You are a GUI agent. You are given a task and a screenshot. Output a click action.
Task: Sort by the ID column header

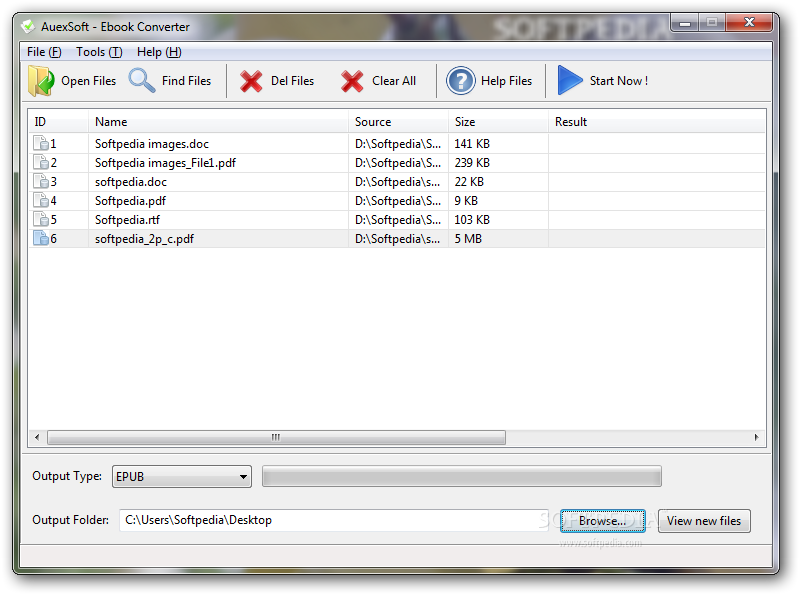click(58, 122)
